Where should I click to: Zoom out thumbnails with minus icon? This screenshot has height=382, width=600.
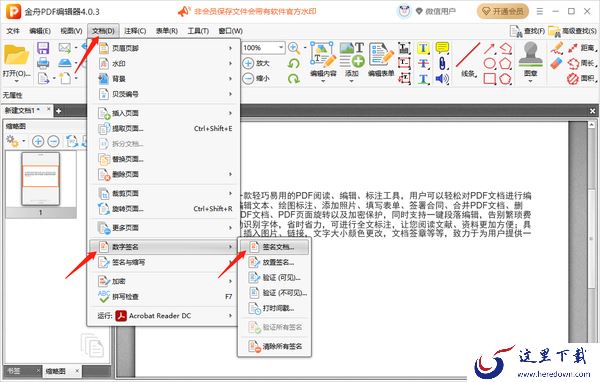click(53, 141)
